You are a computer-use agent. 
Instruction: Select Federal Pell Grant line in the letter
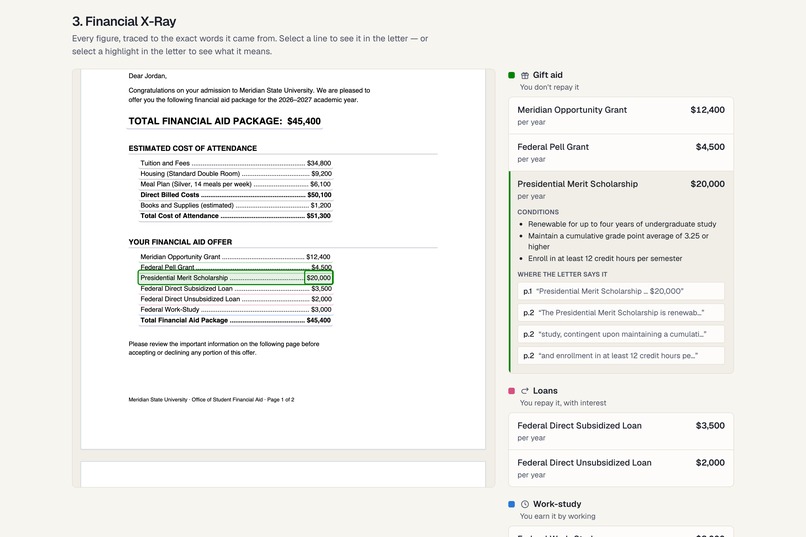click(x=236, y=267)
